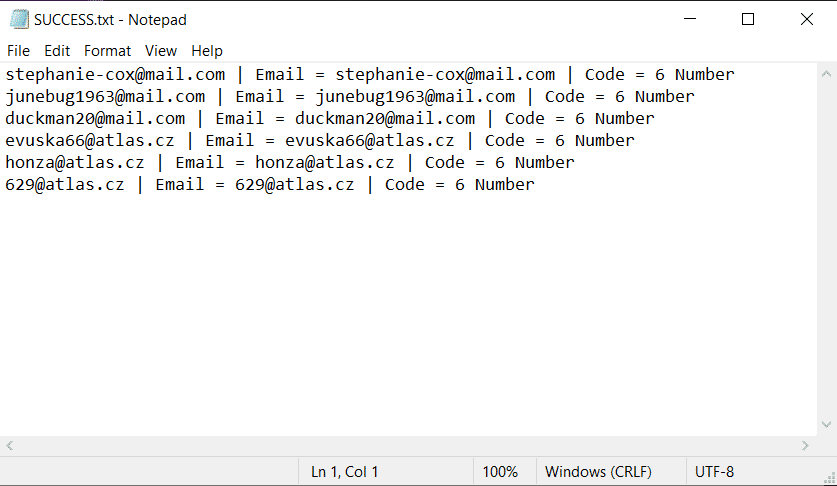Click the horizontal scrollbar right arrow
Screen dimensions: 837x486
click(806, 446)
